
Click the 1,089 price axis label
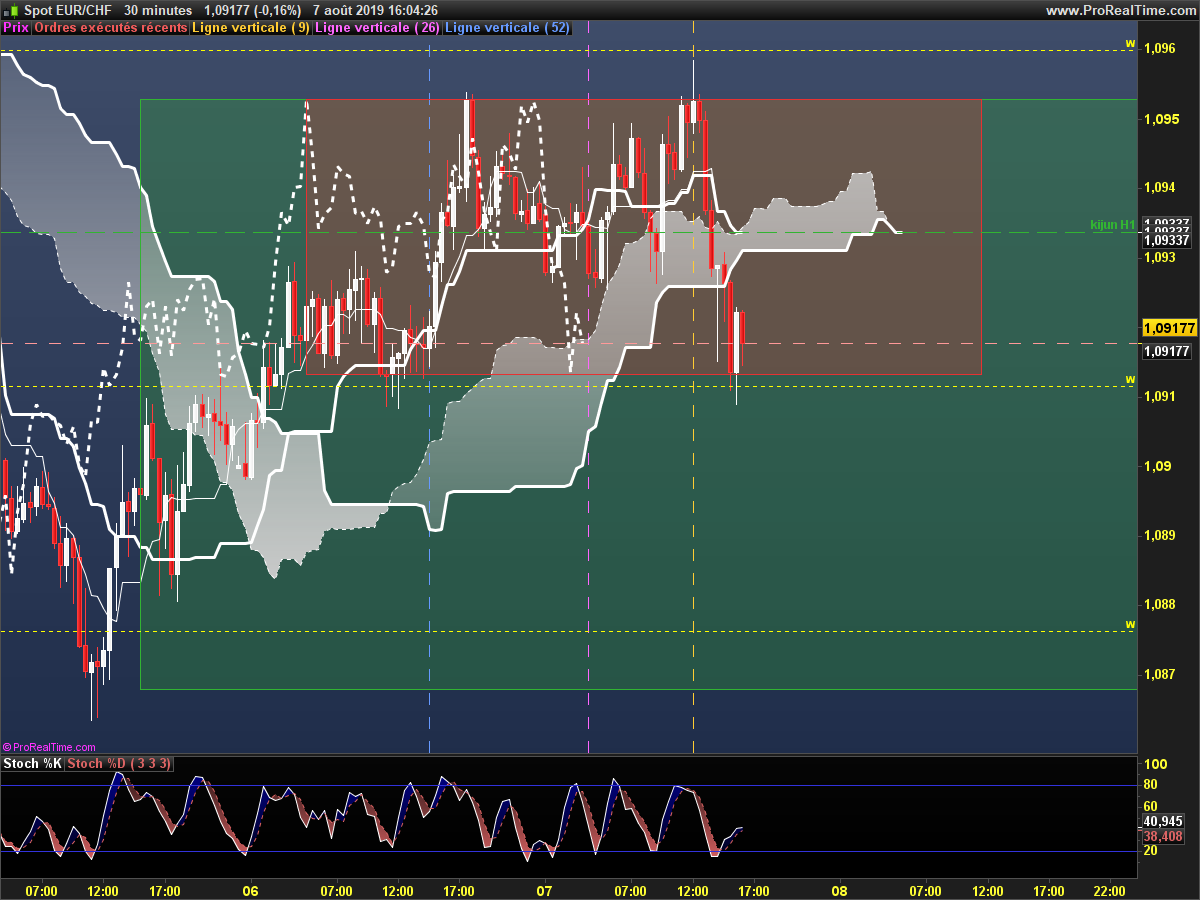coord(1159,535)
